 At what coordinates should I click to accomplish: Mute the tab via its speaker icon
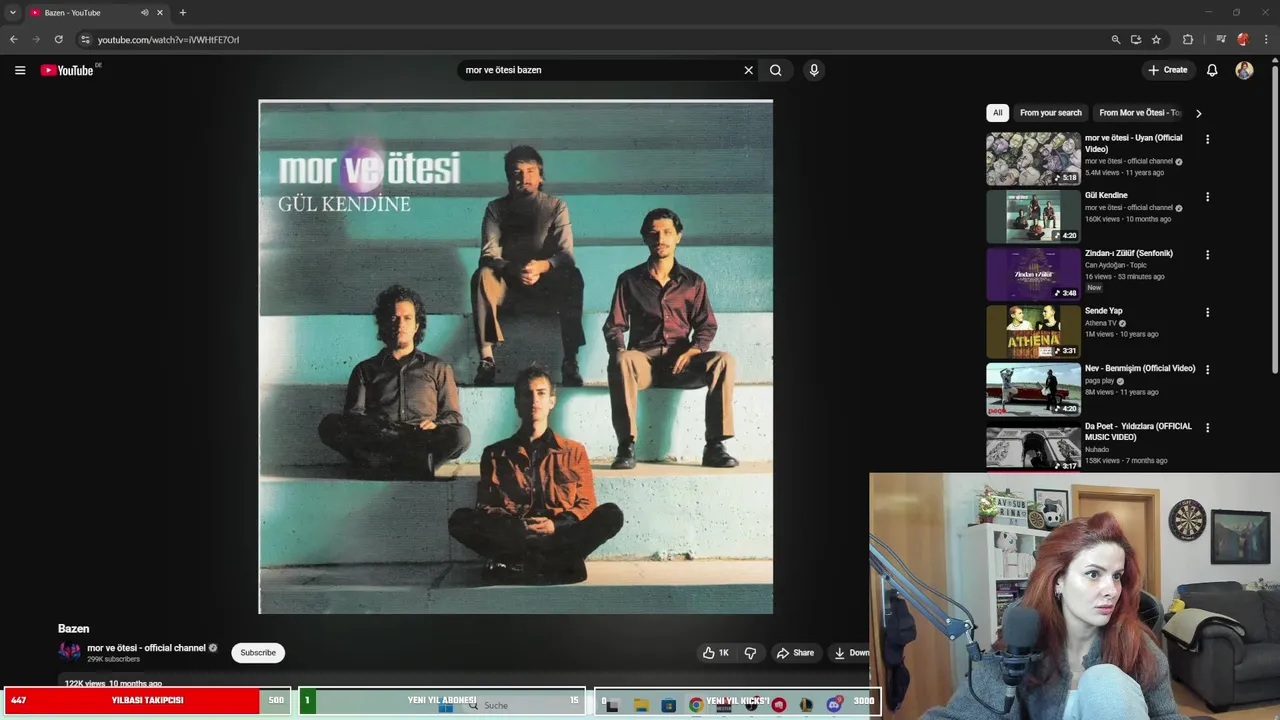pyautogui.click(x=145, y=13)
